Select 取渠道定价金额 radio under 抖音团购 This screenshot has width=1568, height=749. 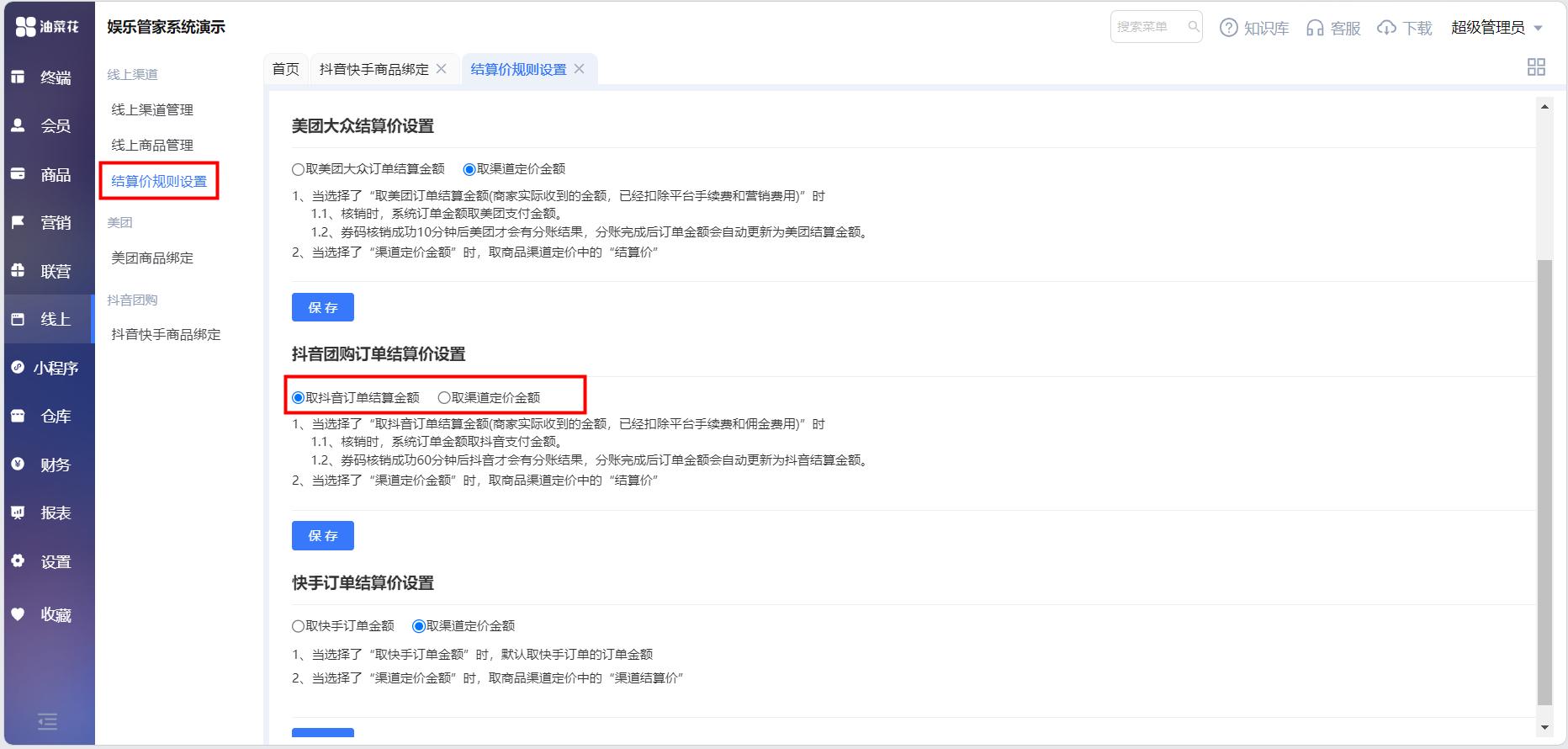coord(444,397)
